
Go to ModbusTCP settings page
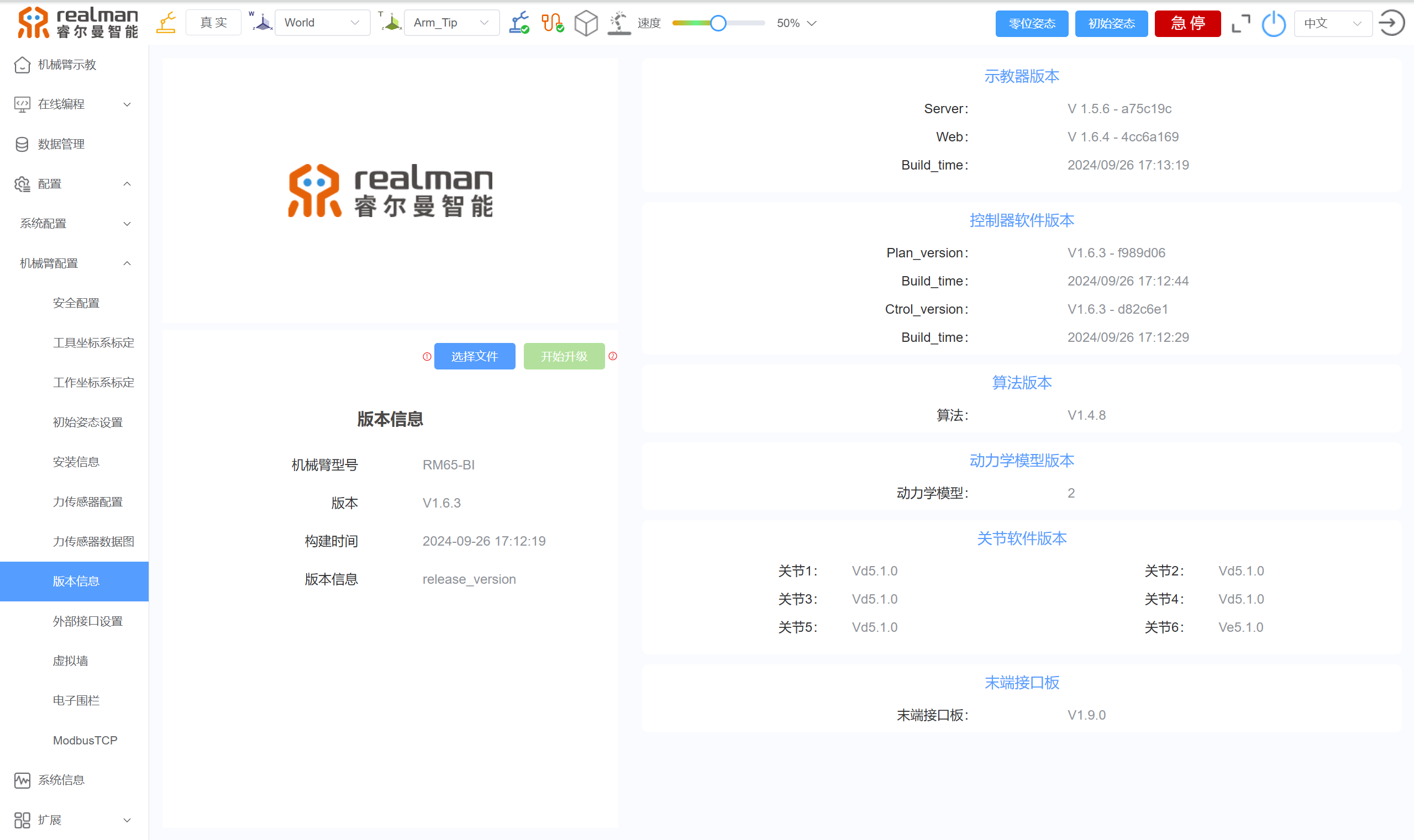click(x=85, y=740)
